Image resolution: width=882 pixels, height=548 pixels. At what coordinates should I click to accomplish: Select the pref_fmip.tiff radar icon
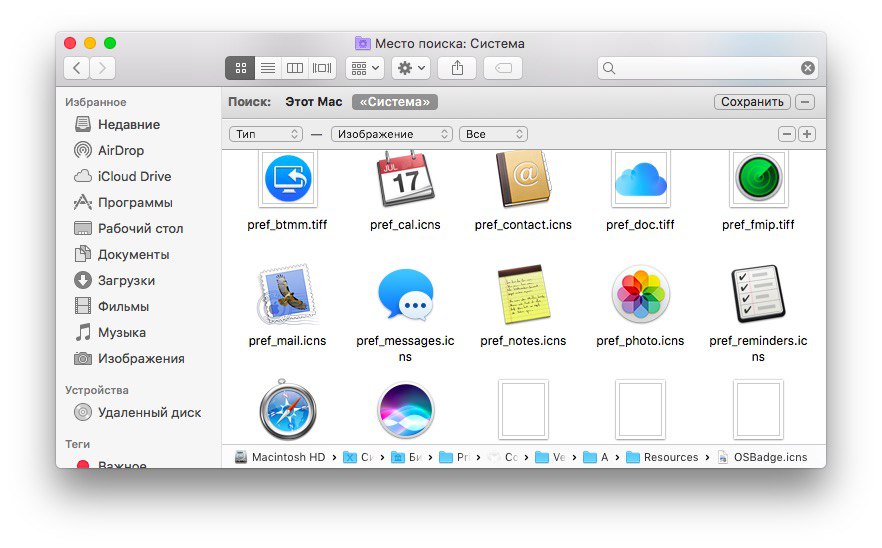(758, 179)
